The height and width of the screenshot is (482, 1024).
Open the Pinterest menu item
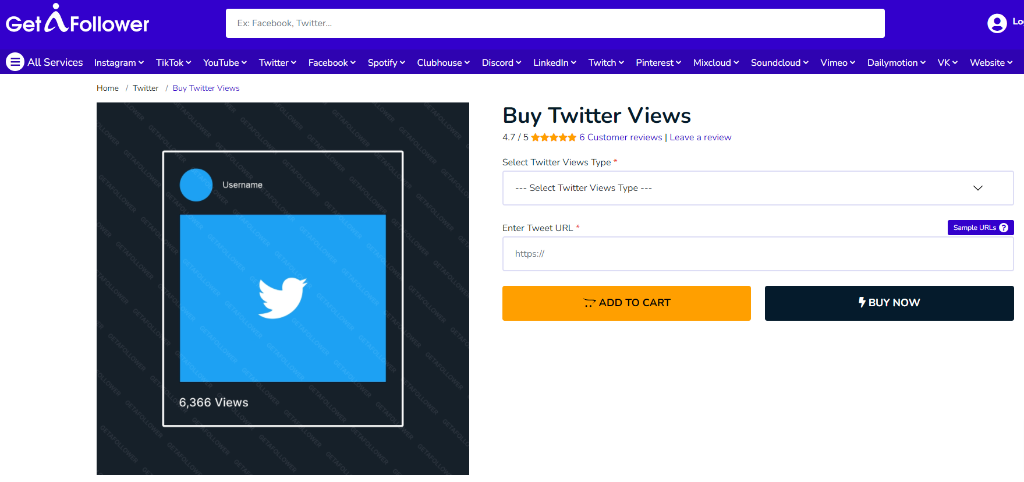coord(659,63)
